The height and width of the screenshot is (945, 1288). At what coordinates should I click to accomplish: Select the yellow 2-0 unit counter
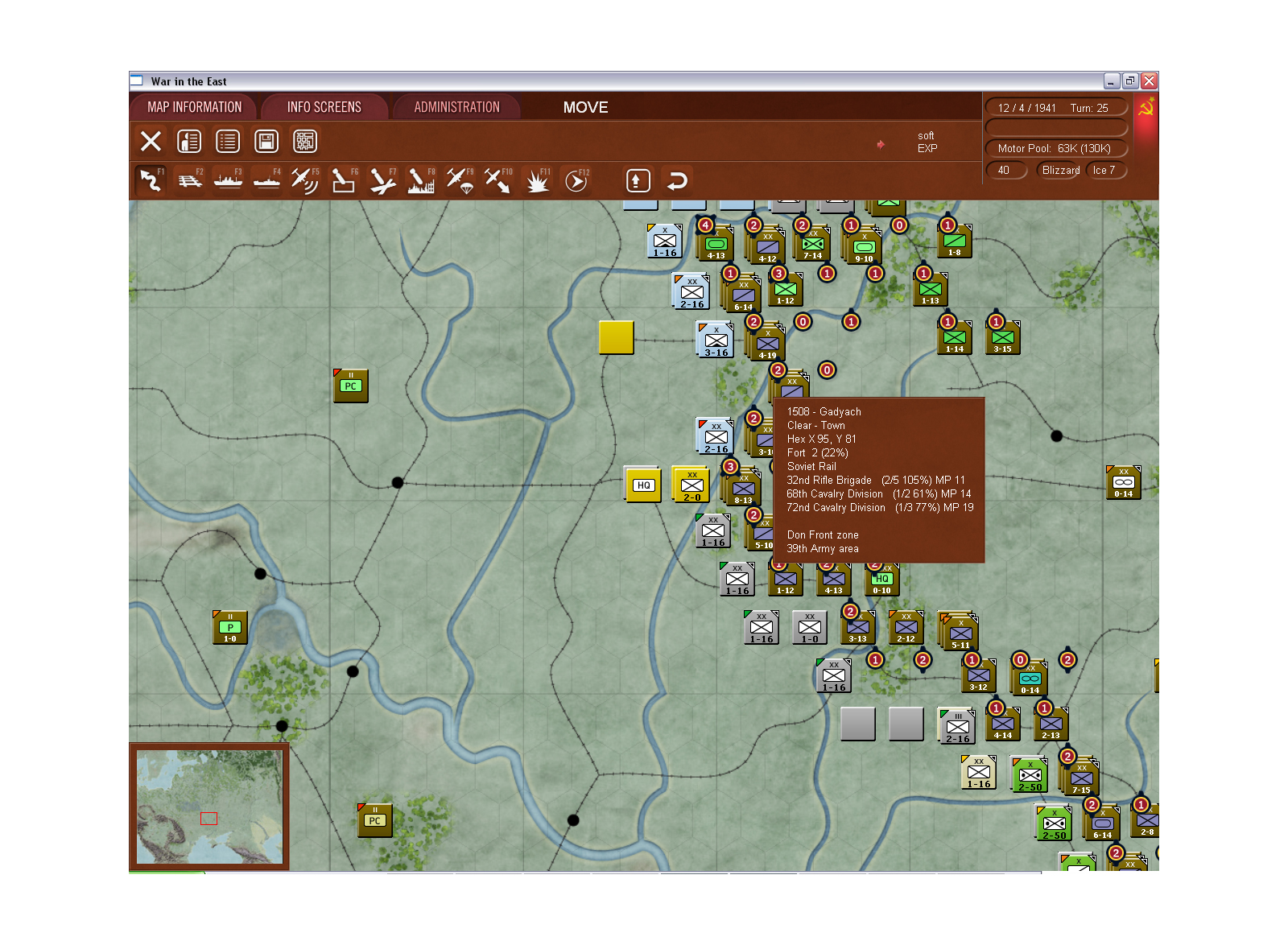691,485
